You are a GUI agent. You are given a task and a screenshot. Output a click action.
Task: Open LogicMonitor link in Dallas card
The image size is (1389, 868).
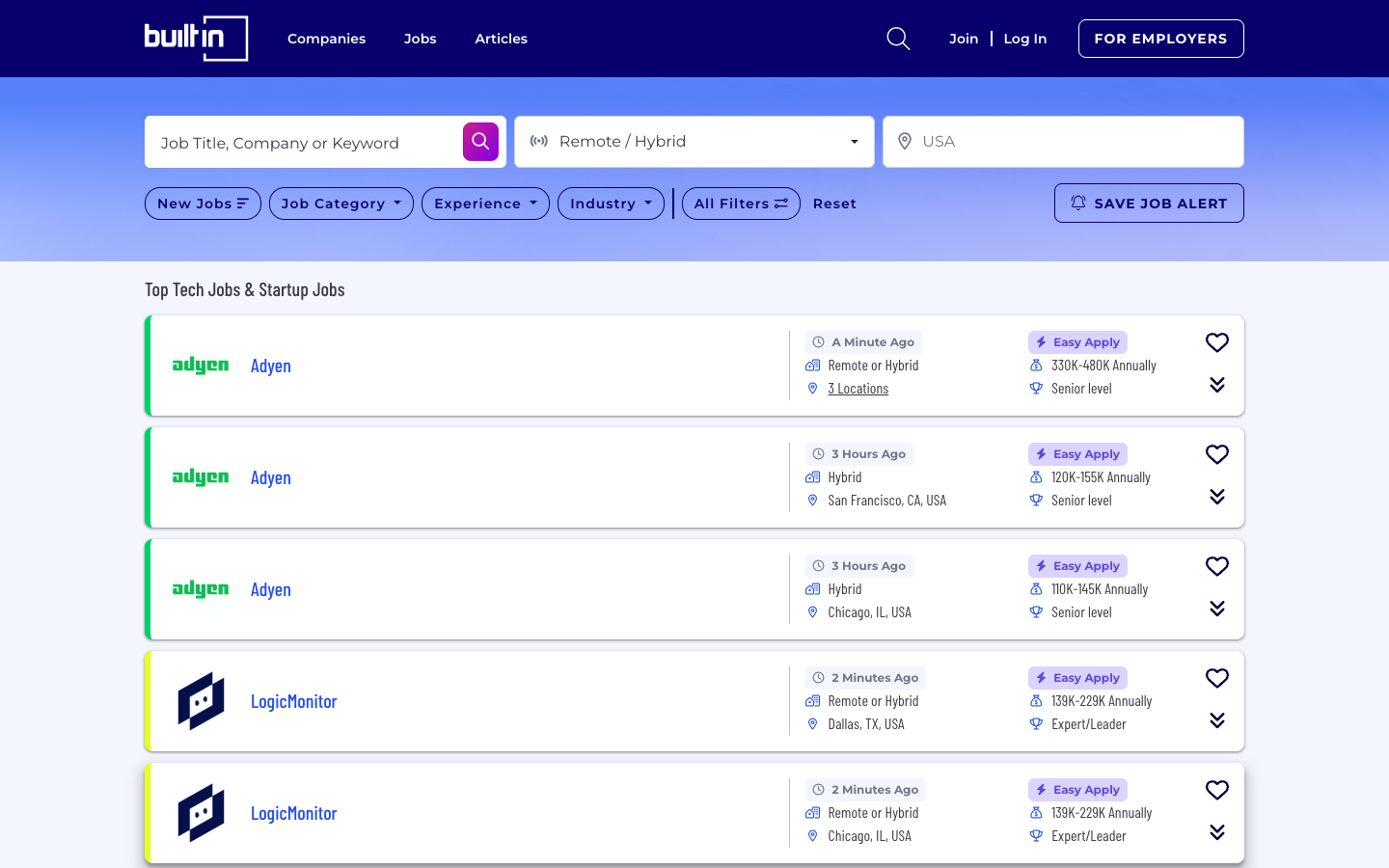[294, 701]
